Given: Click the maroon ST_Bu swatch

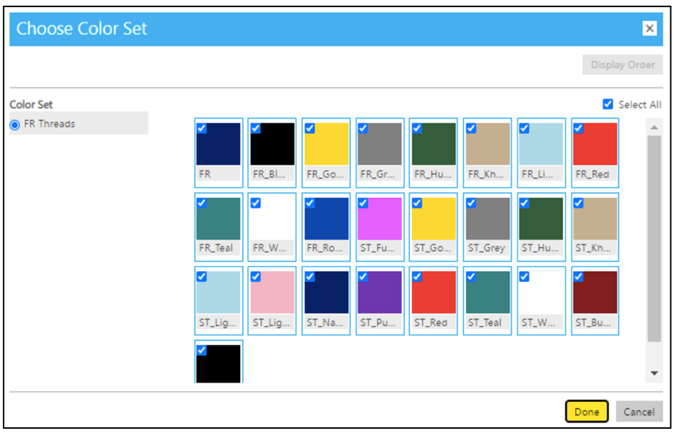Looking at the screenshot, I should pos(595,292).
